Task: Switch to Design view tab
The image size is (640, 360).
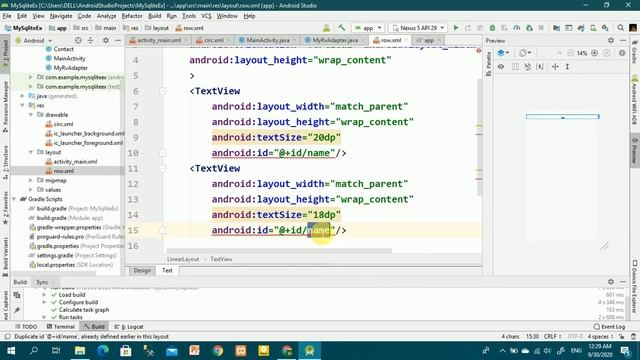Action: pos(142,271)
